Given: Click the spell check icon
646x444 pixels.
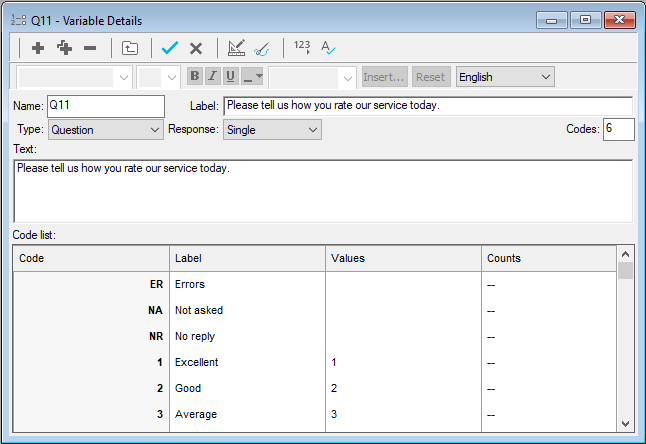Looking at the screenshot, I should 328,47.
